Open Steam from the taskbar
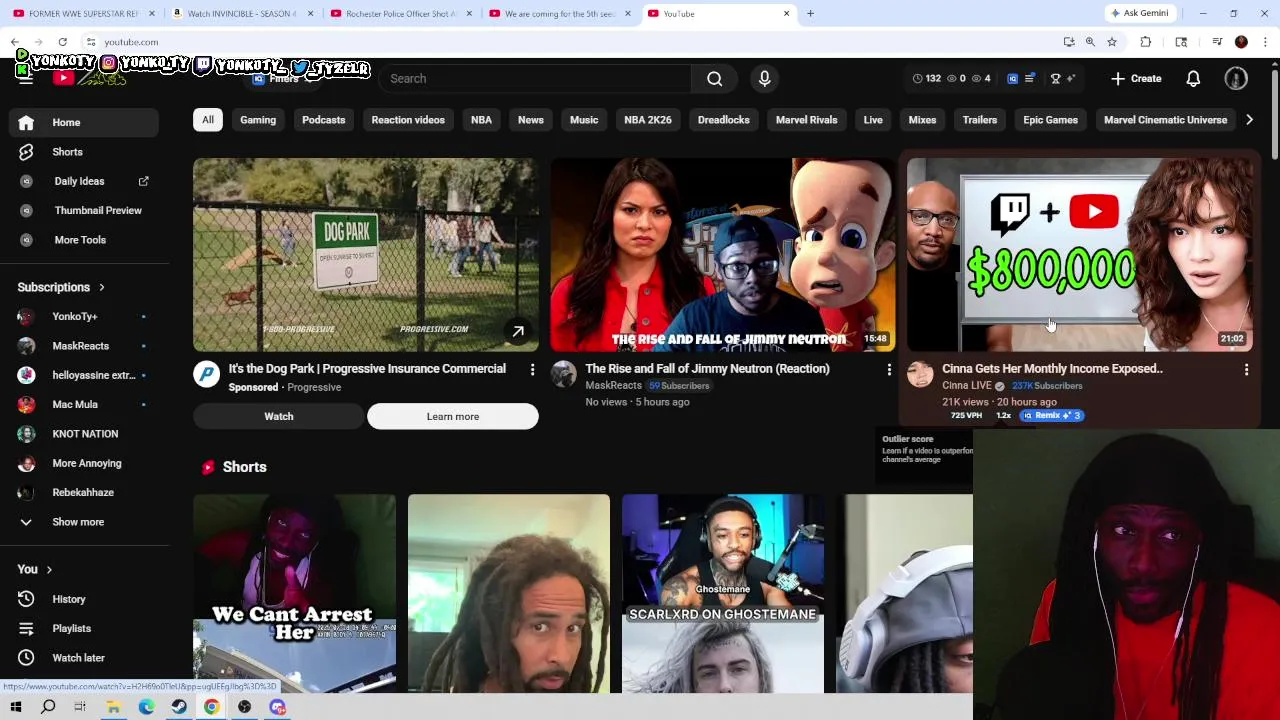The width and height of the screenshot is (1280, 720). point(179,707)
